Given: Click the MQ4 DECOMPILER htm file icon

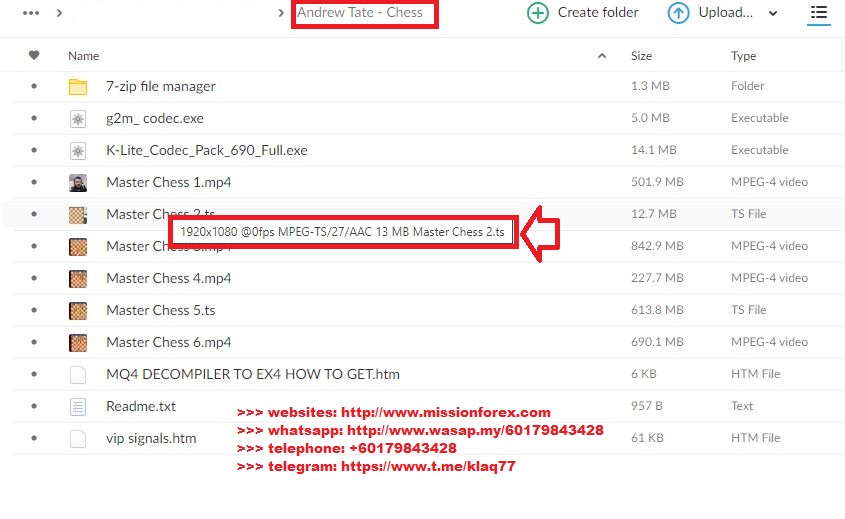Looking at the screenshot, I should click(78, 375).
